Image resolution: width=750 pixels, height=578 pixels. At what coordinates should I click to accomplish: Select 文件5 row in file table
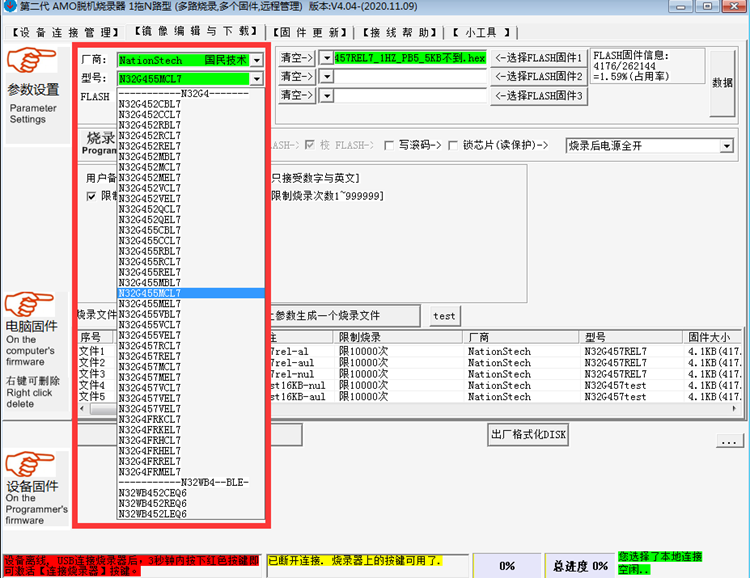(410, 397)
